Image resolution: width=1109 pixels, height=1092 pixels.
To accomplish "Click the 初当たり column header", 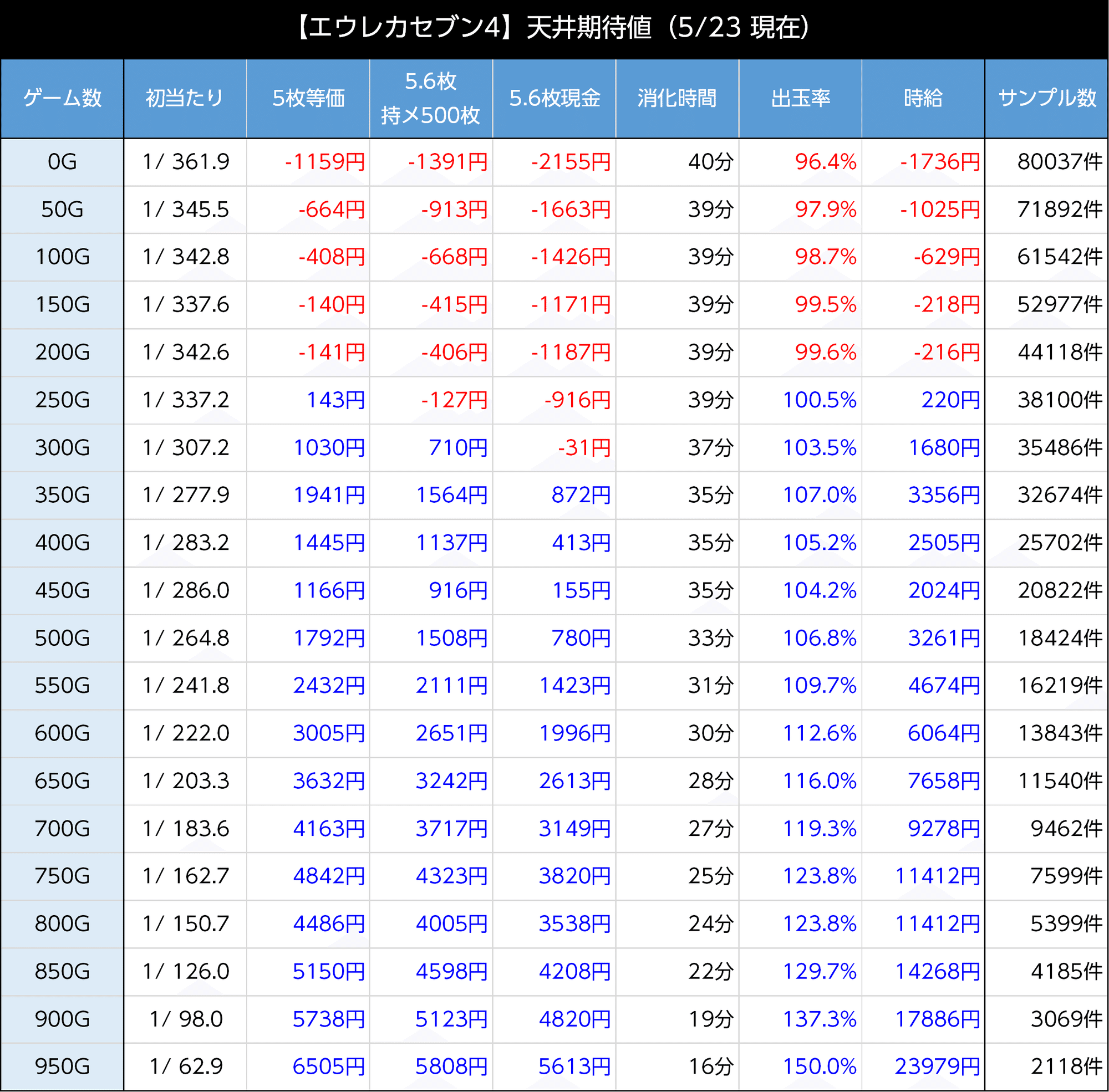I will (185, 98).
